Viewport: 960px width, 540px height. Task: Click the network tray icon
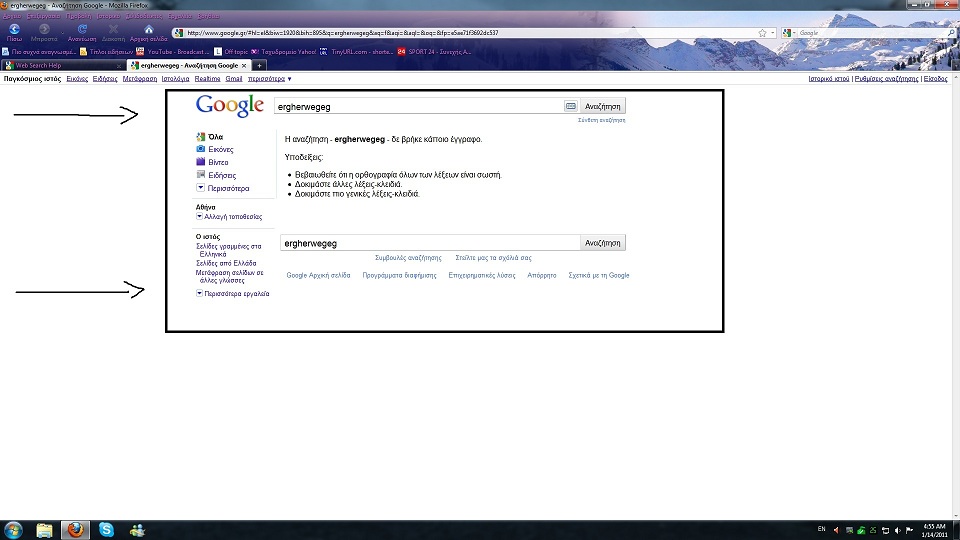click(885, 530)
